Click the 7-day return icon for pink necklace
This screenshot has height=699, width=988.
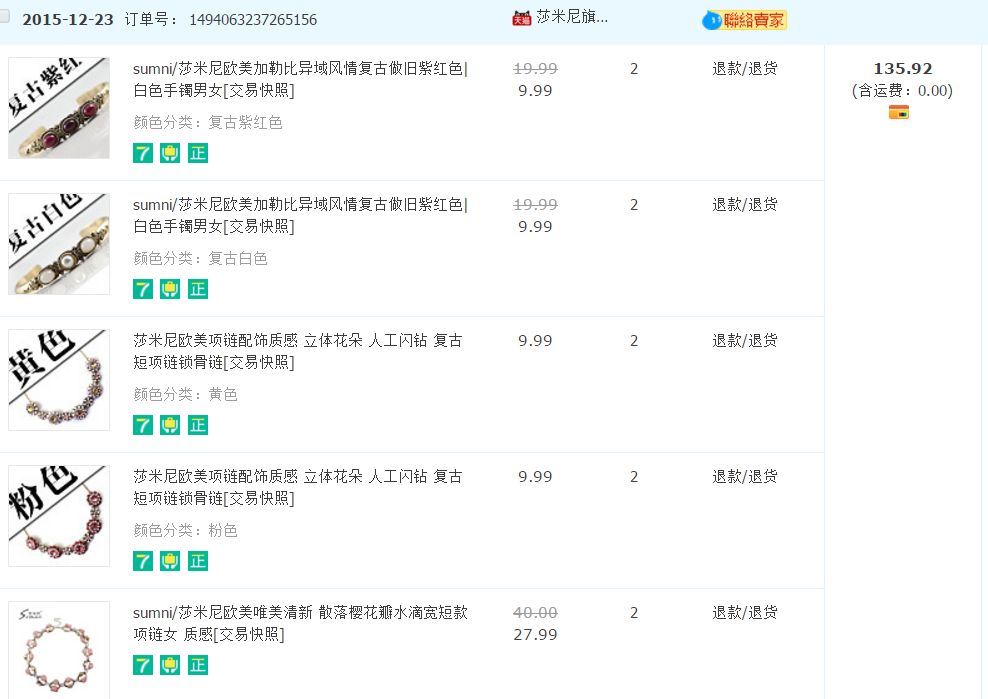[x=143, y=561]
